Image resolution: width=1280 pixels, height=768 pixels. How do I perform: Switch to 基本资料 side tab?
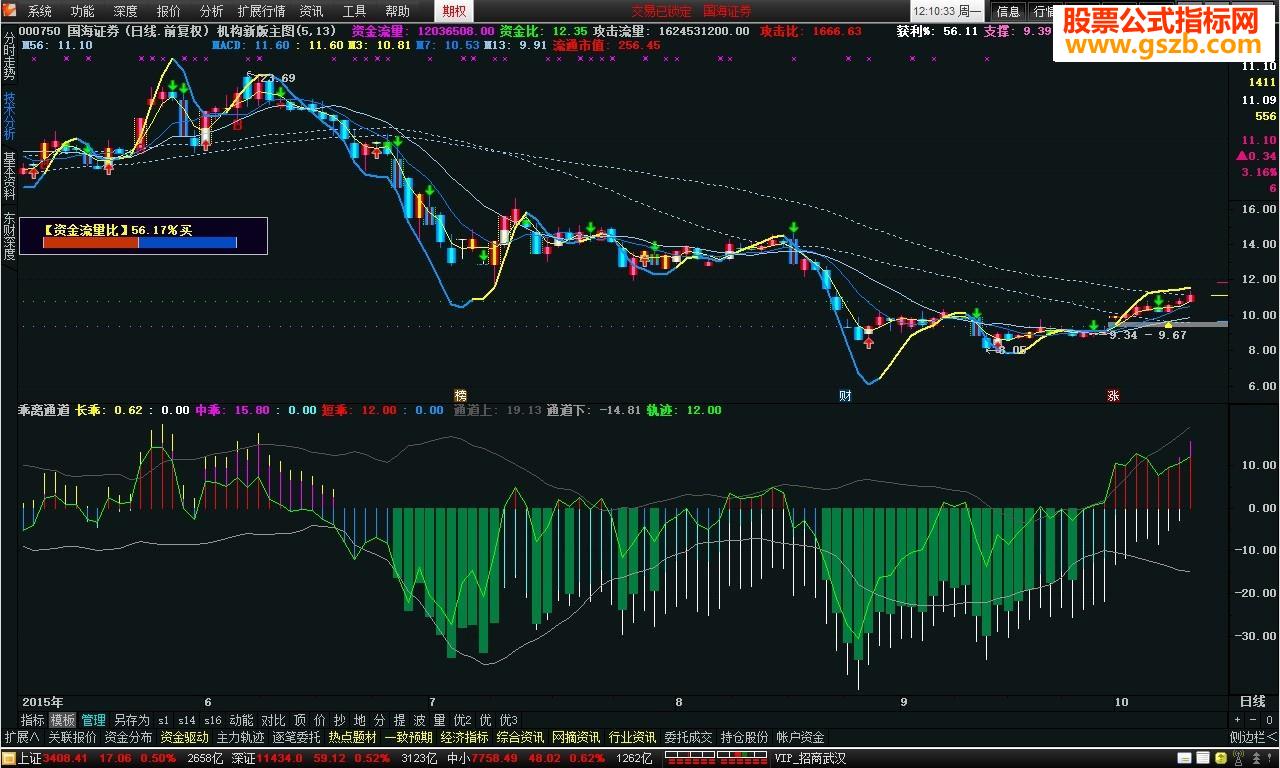pos(9,177)
